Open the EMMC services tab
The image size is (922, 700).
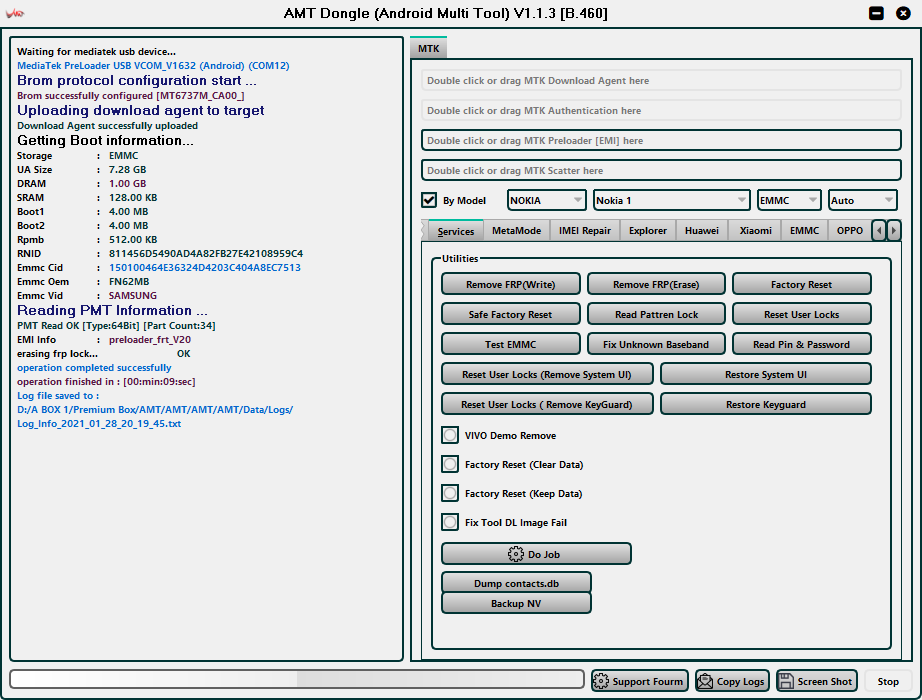point(804,231)
